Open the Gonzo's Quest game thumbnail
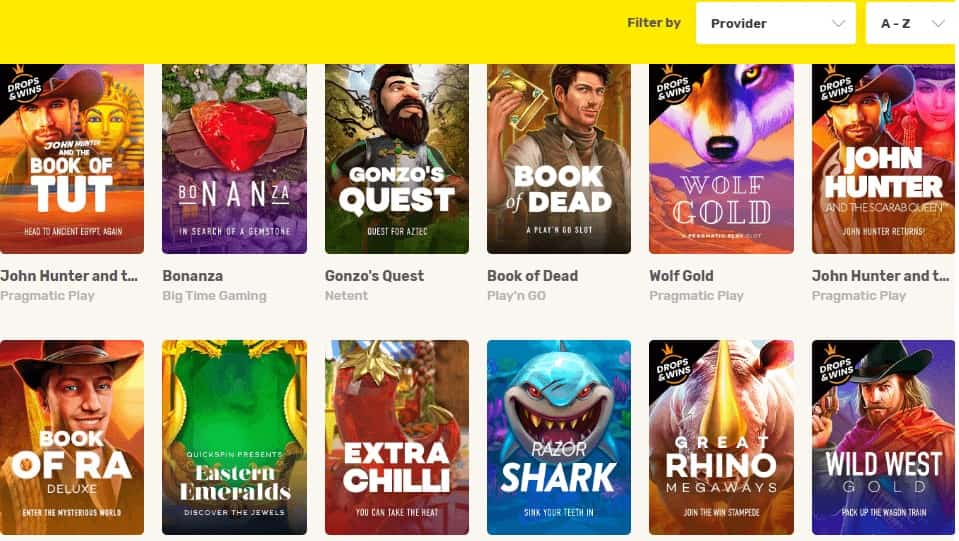Viewport: 959px width, 541px height. click(x=397, y=160)
